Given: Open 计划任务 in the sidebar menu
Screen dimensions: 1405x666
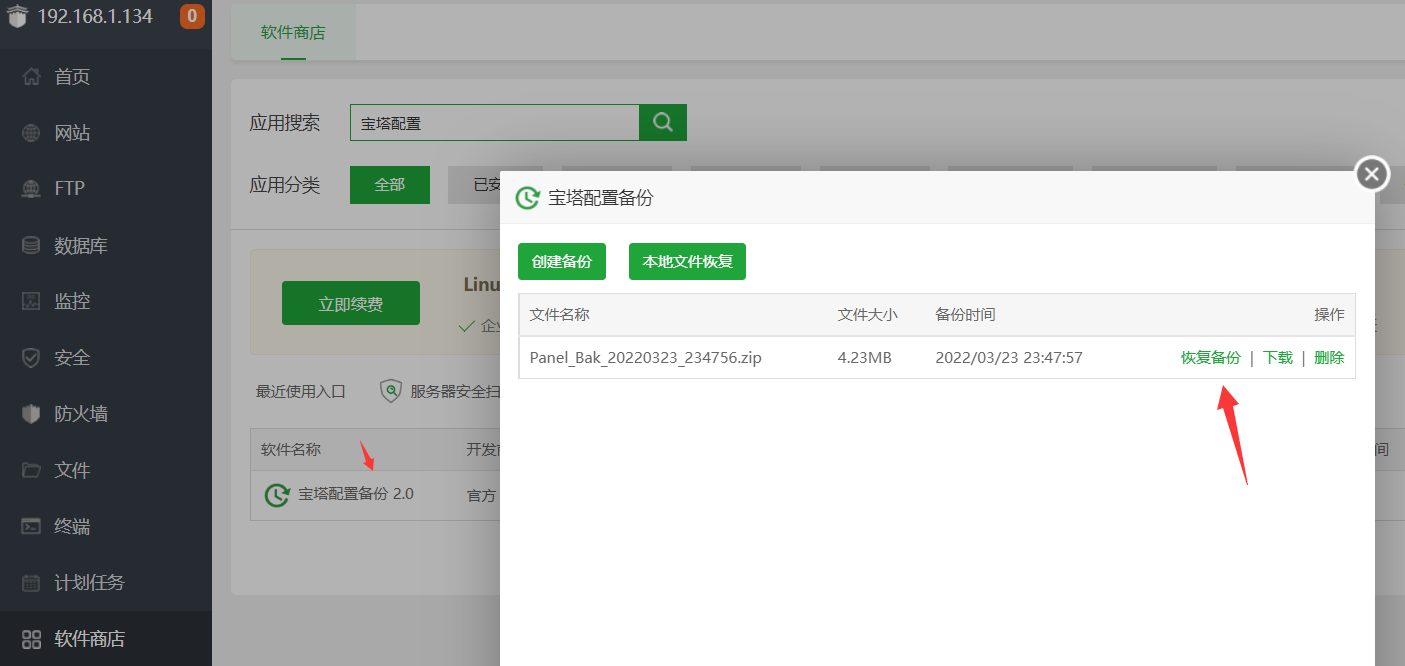Looking at the screenshot, I should point(90,582).
